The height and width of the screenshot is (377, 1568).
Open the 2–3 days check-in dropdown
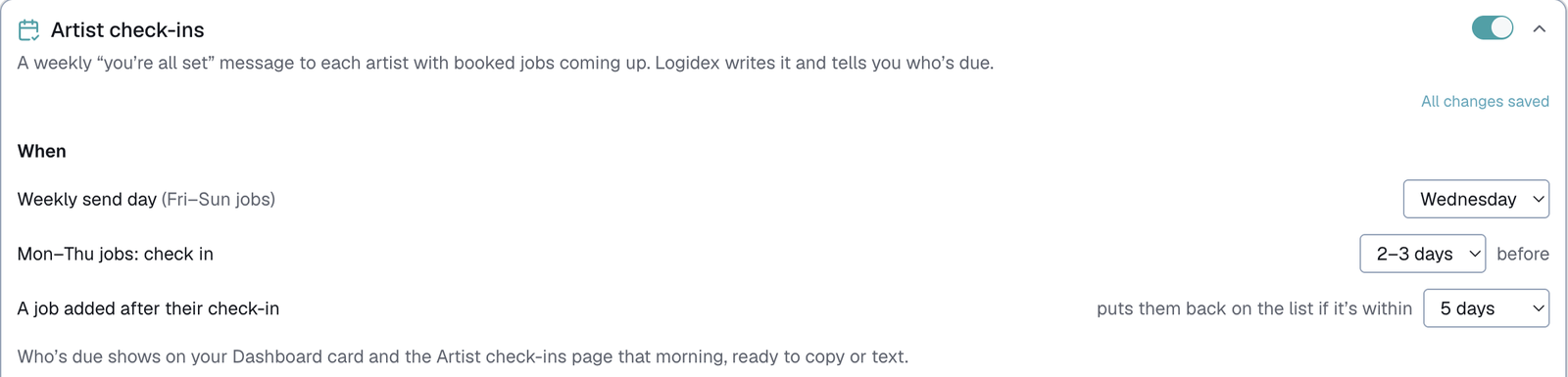coord(1422,254)
